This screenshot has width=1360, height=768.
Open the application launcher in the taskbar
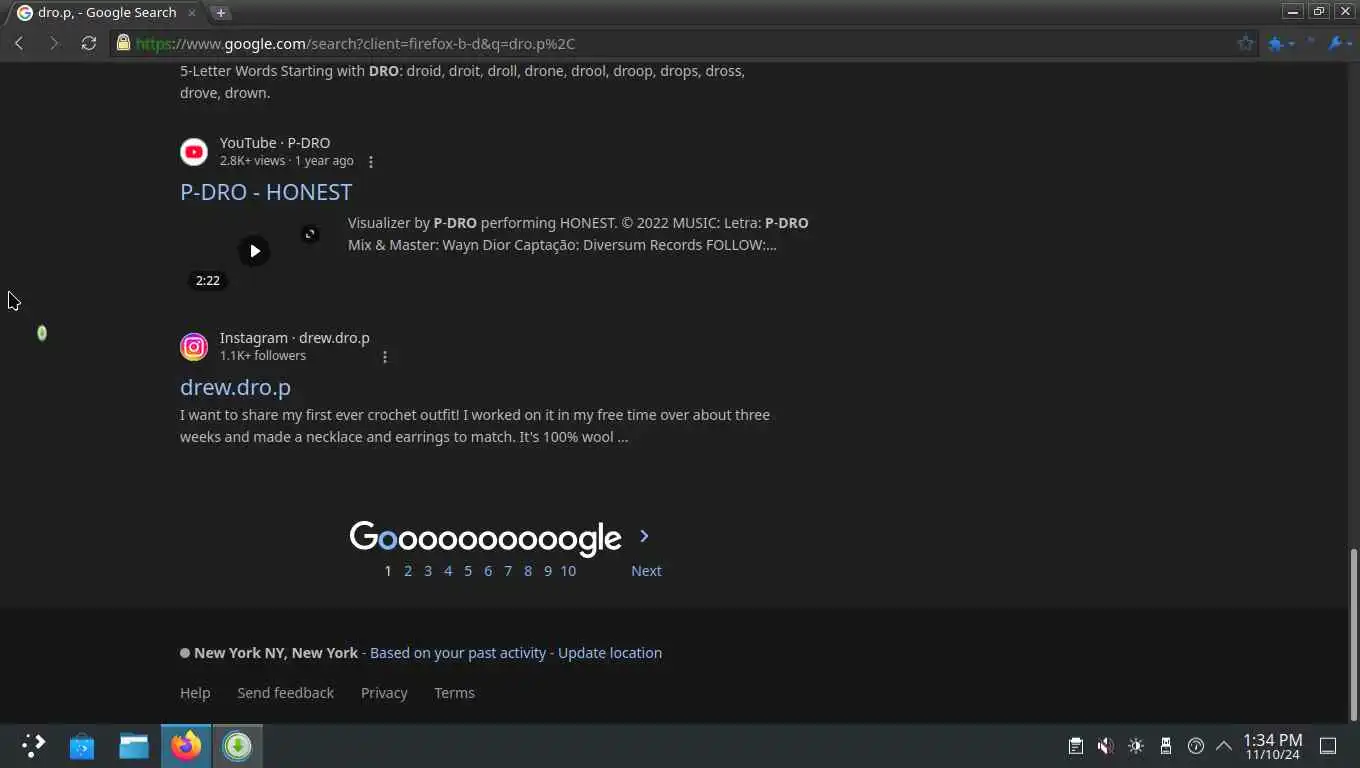point(34,746)
